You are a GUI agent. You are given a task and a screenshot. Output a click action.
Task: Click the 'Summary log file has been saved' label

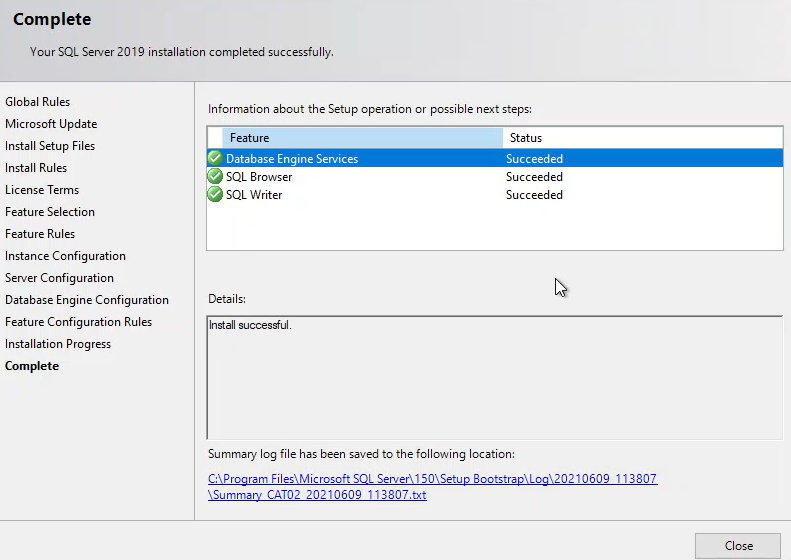361,454
